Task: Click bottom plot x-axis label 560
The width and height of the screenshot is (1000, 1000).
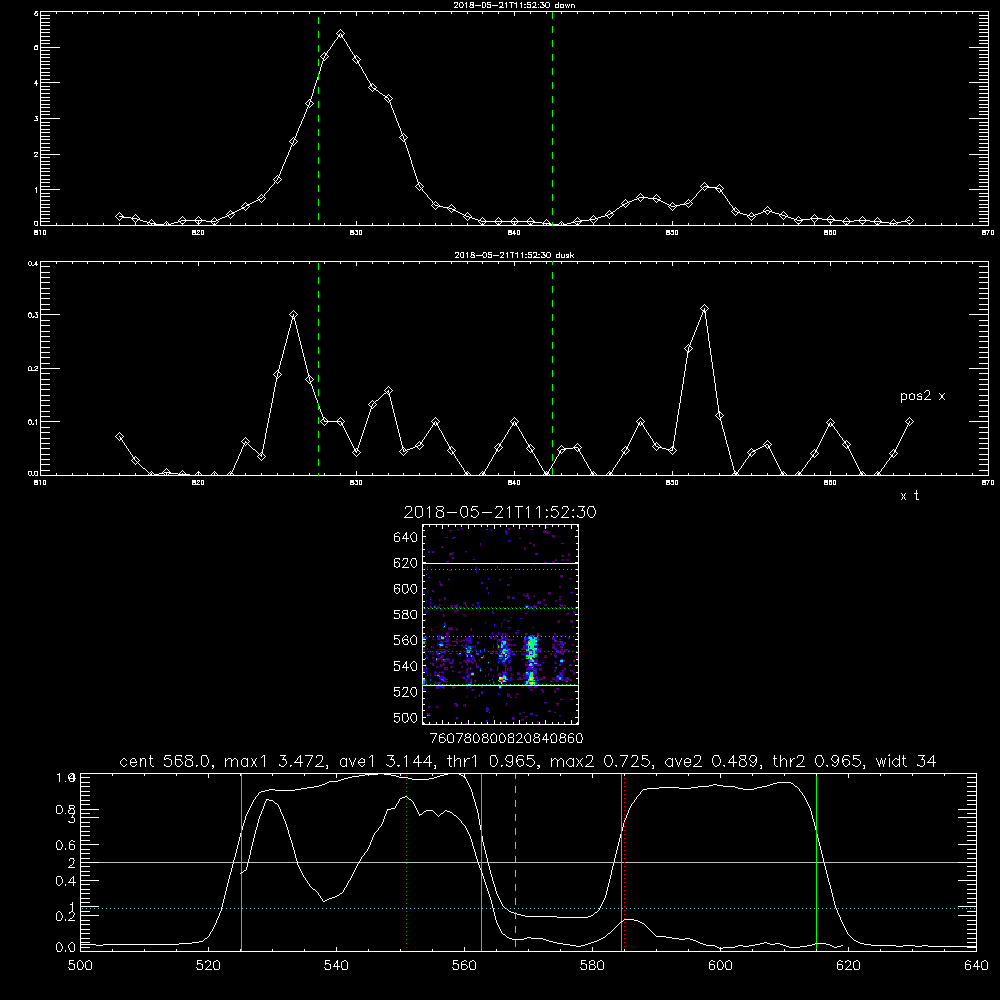Action: [464, 966]
